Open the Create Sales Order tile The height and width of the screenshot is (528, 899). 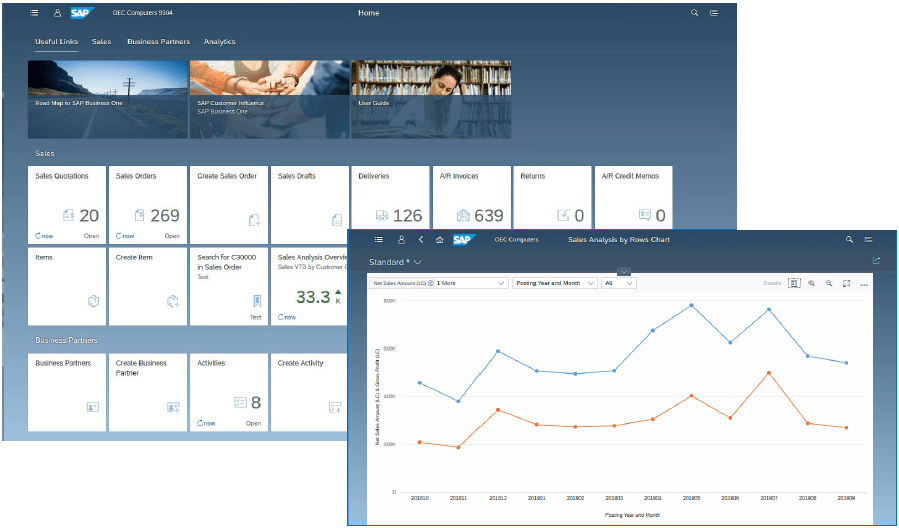click(229, 205)
